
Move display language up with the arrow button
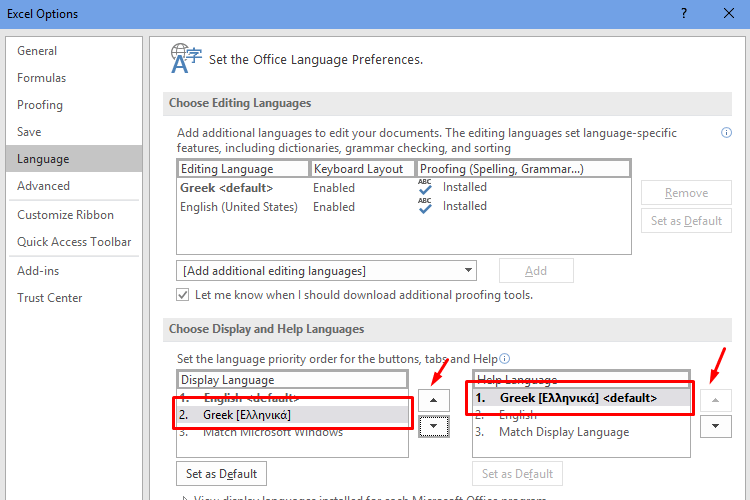tap(433, 400)
